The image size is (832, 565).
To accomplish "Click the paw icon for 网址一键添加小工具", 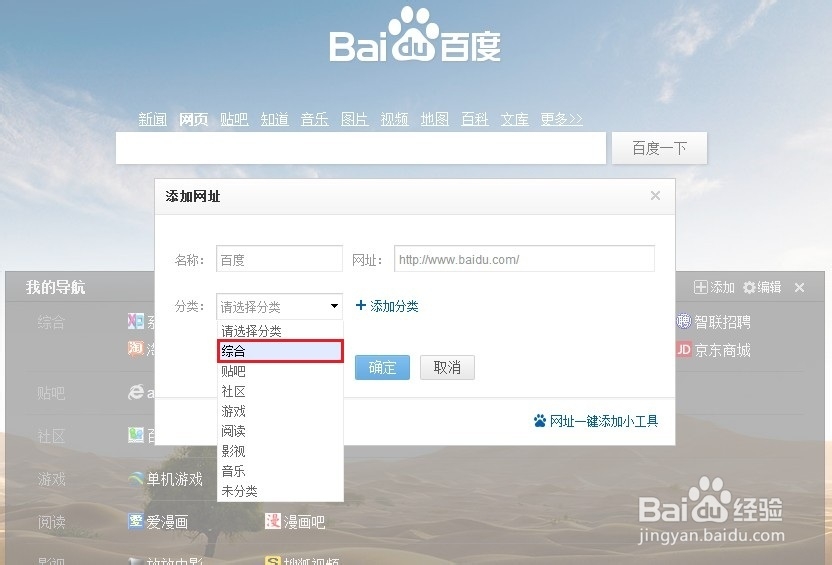I will click(x=540, y=421).
